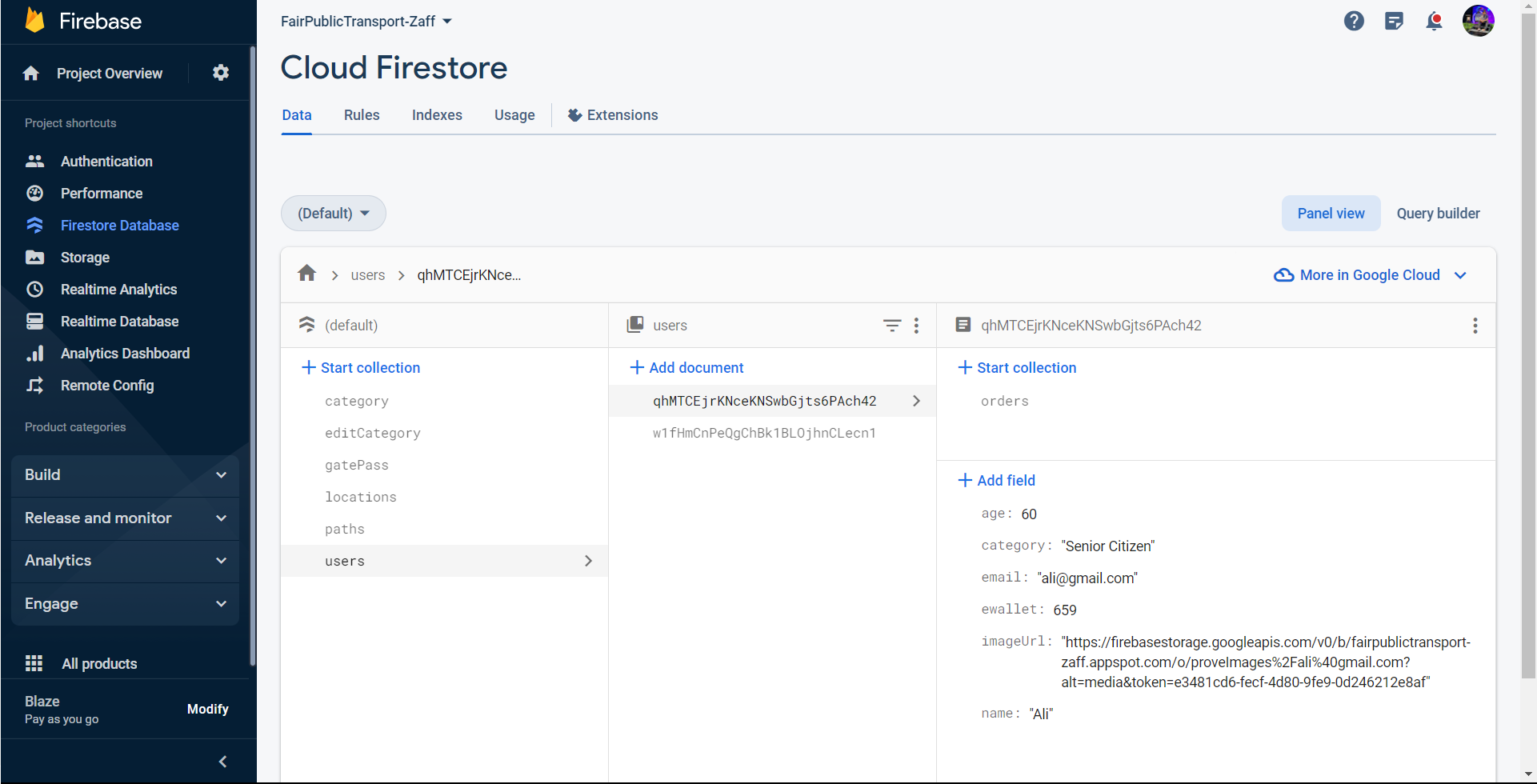The width and height of the screenshot is (1537, 784).
Task: Click the project settings gear icon
Action: (221, 73)
